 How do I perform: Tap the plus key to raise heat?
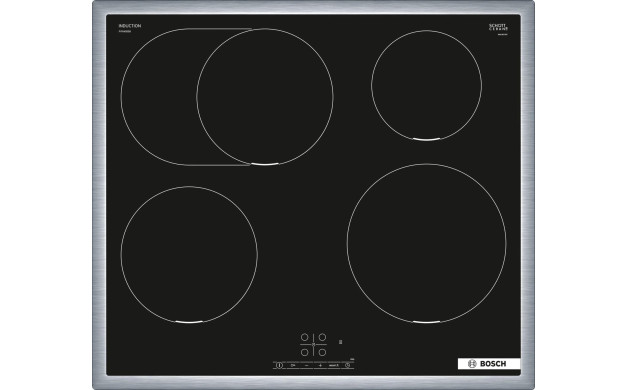[x=320, y=366]
